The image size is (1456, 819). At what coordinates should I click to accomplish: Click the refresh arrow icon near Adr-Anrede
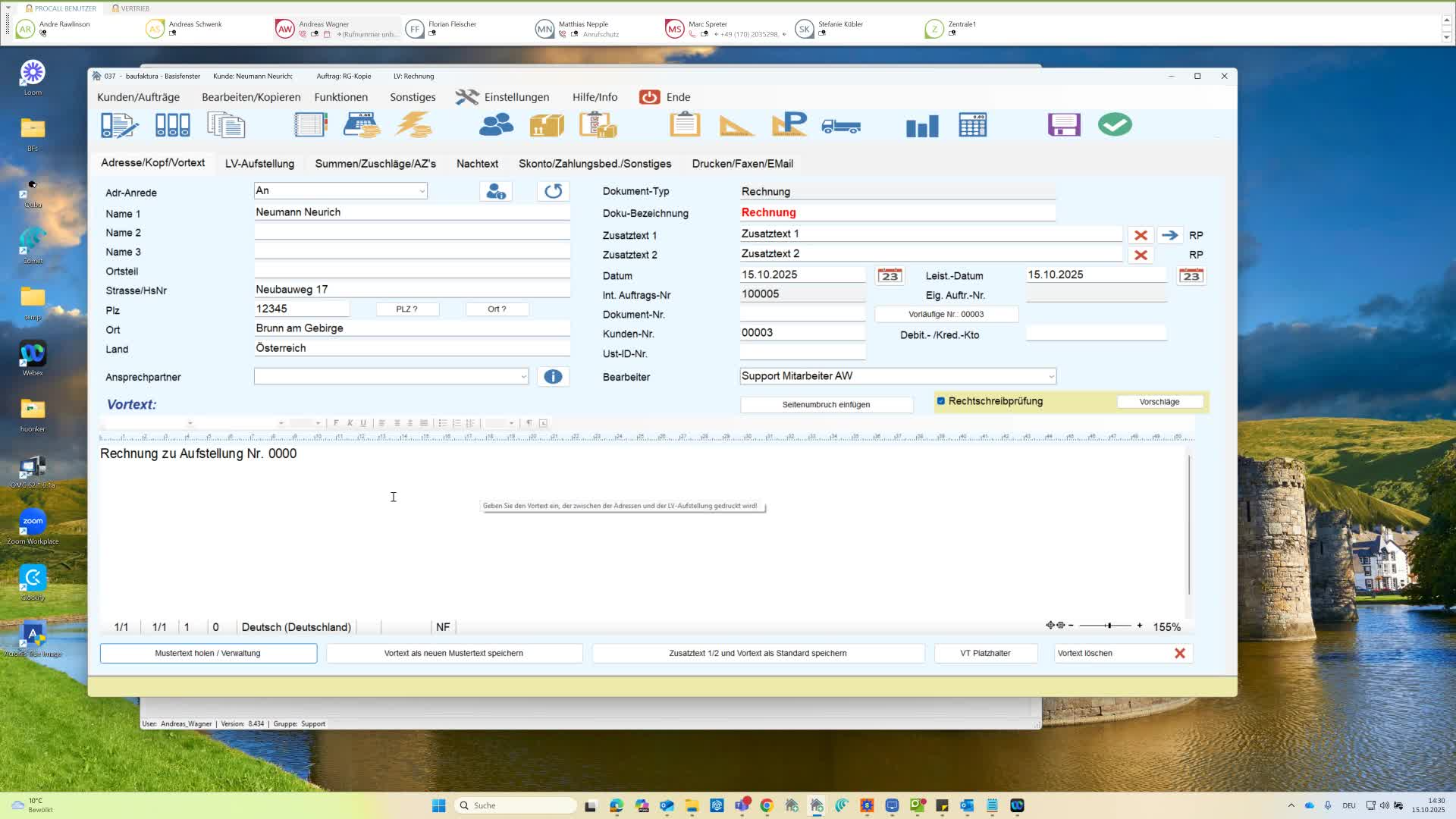coord(553,192)
